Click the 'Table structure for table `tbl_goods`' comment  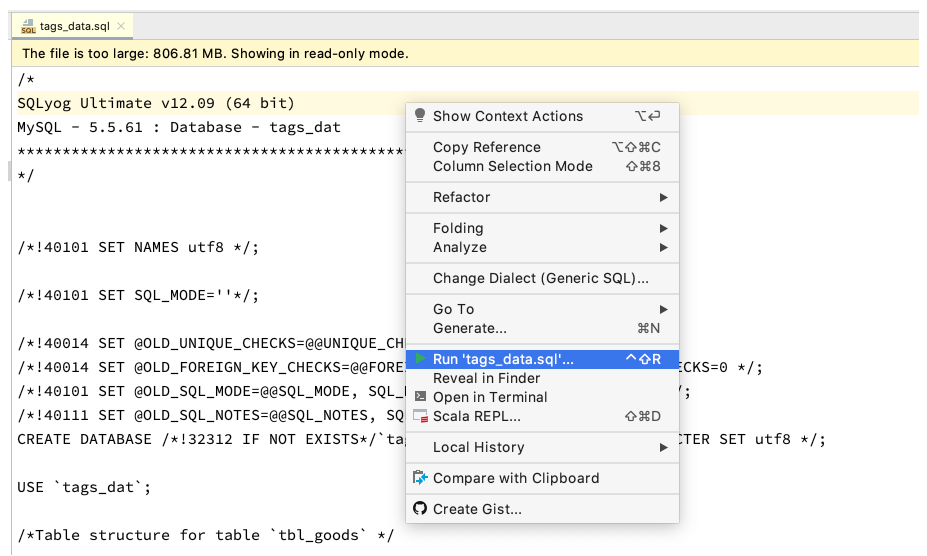pos(205,535)
